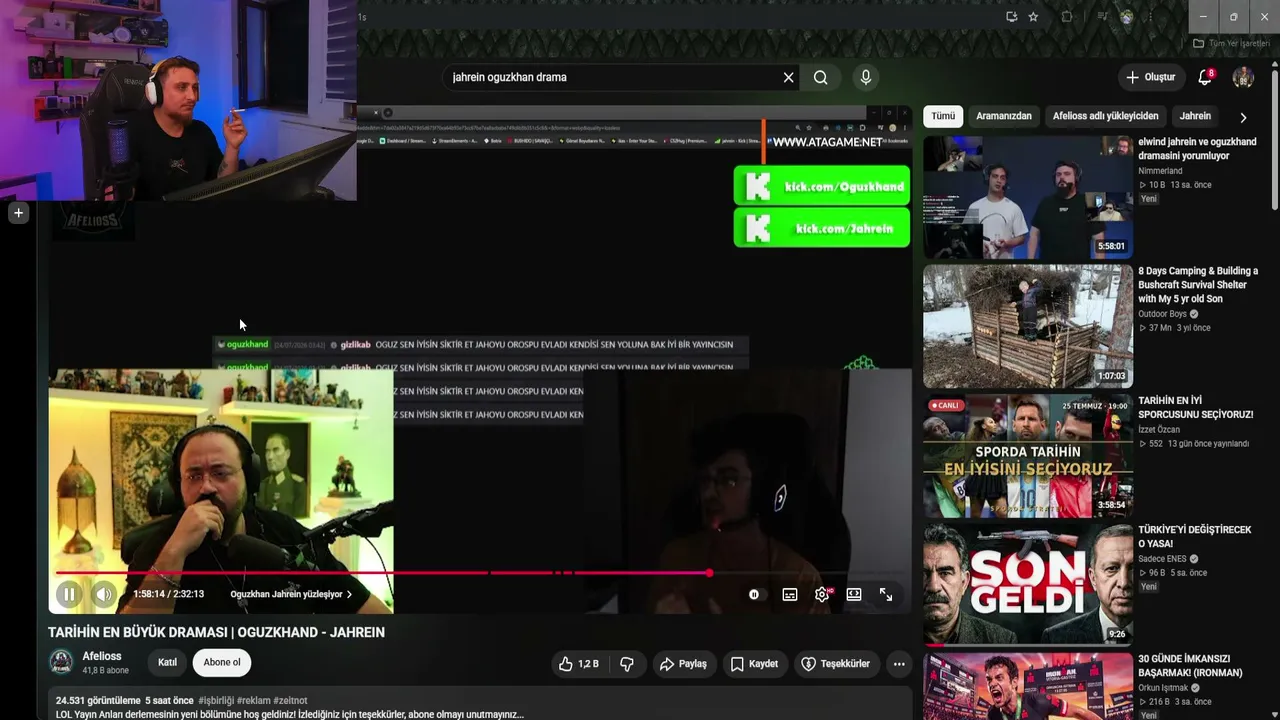The height and width of the screenshot is (720, 1280).
Task: Open the notifications bell
Action: [1205, 77]
